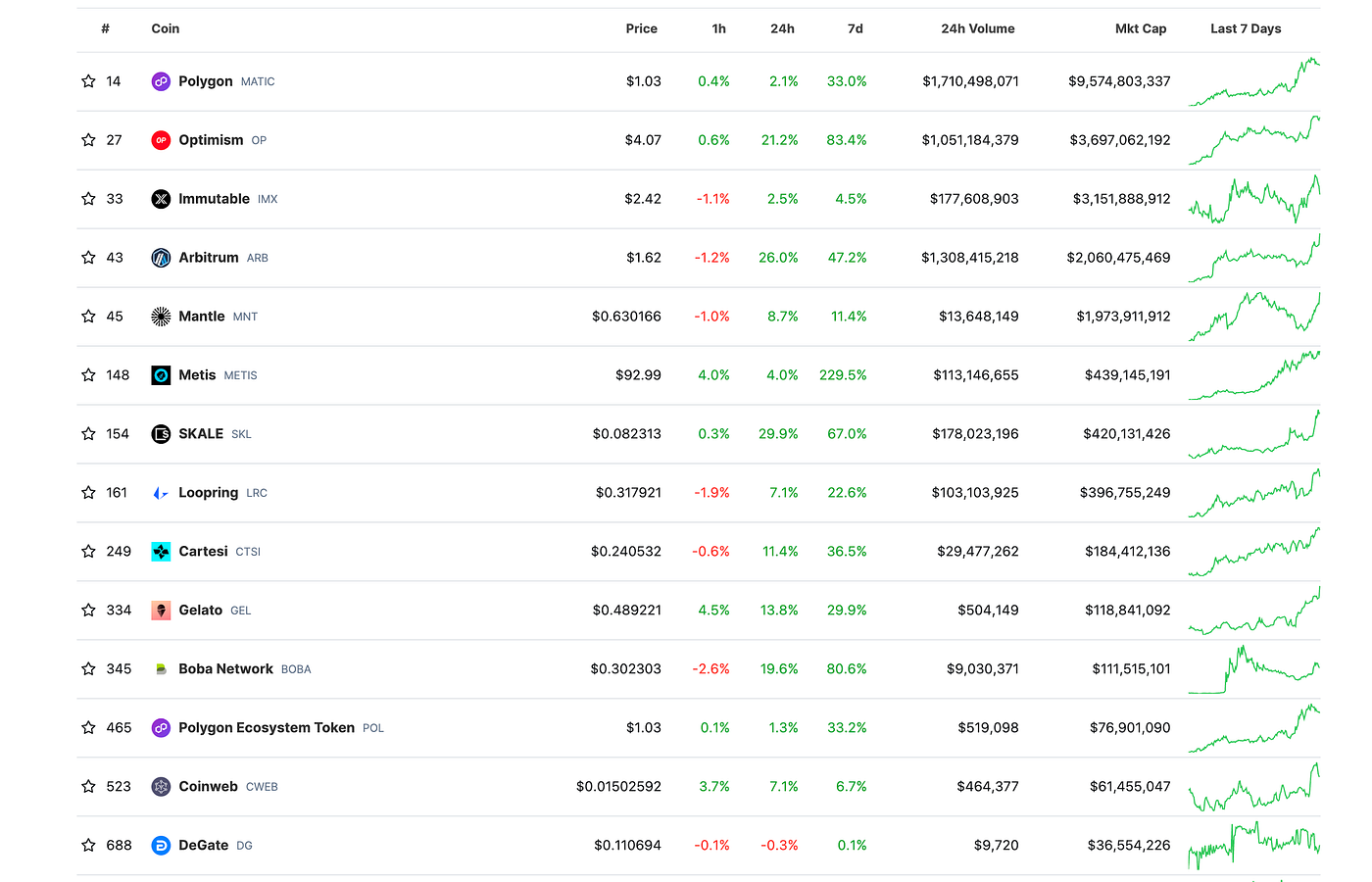The image size is (1372, 882).
Task: Click Optimism's $4.07 price
Action: point(643,140)
